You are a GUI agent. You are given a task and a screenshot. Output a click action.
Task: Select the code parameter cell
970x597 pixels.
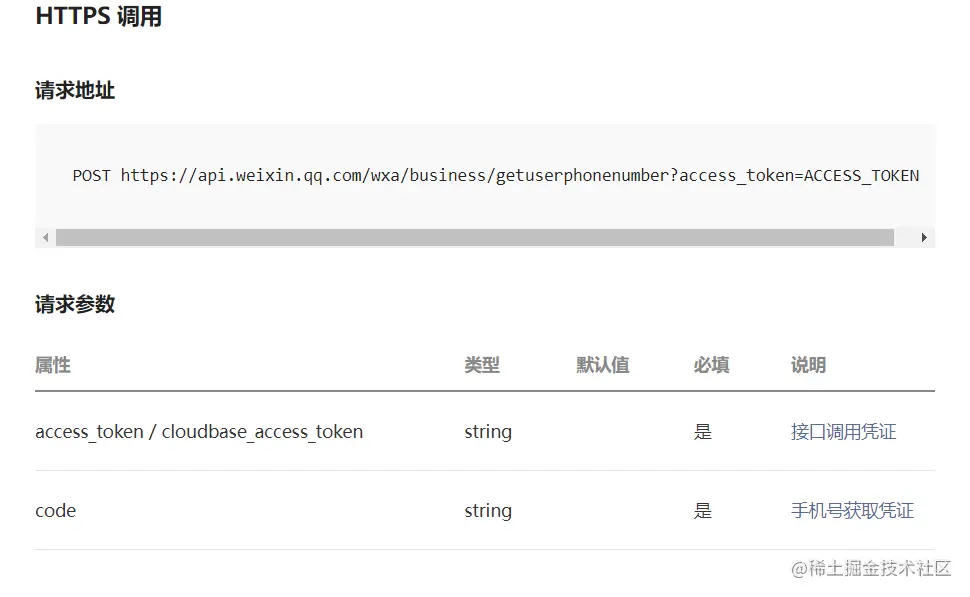tap(56, 510)
